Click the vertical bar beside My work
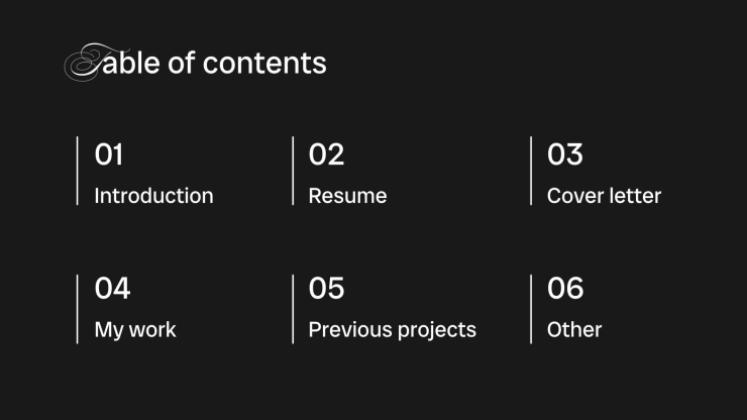This screenshot has width=747, height=420. click(78, 309)
